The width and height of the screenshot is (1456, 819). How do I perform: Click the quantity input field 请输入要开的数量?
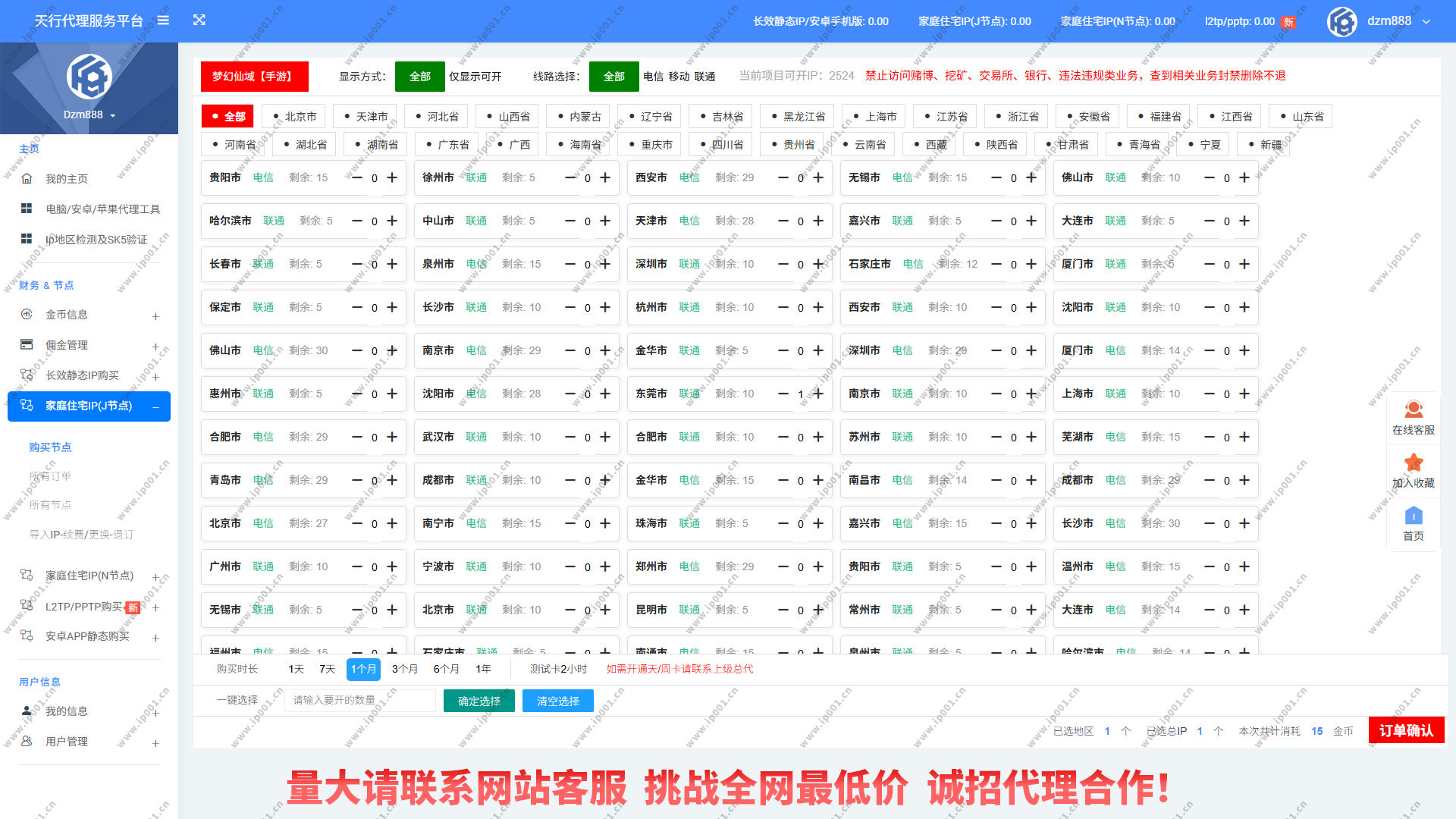pos(359,700)
